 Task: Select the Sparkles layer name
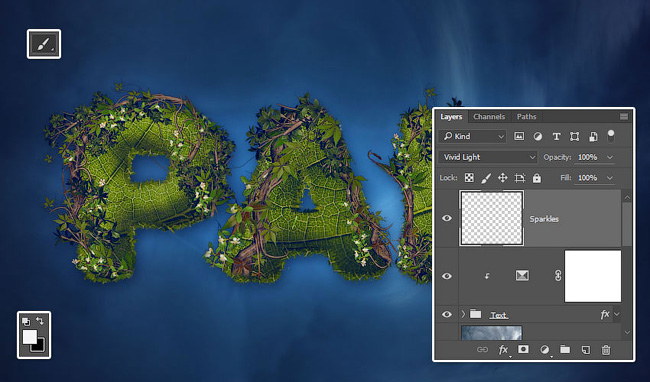[x=544, y=219]
